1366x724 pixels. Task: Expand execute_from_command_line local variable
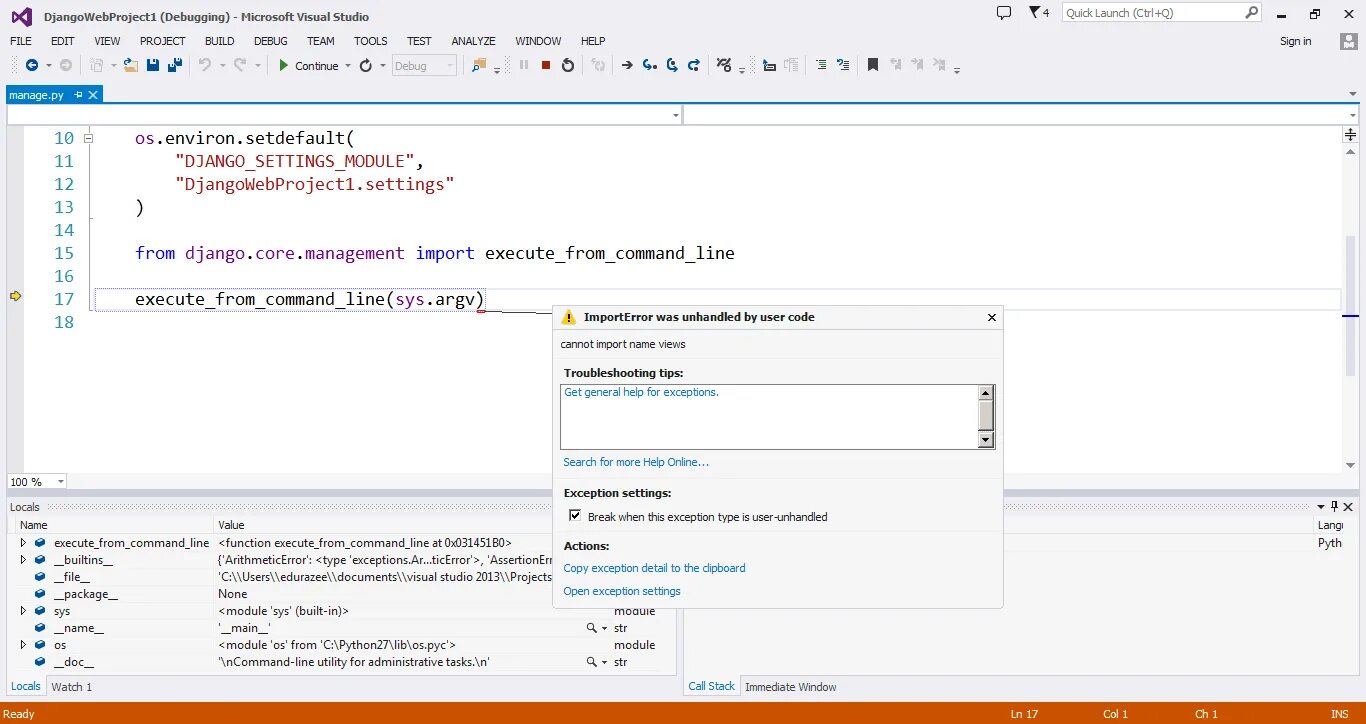(x=23, y=542)
